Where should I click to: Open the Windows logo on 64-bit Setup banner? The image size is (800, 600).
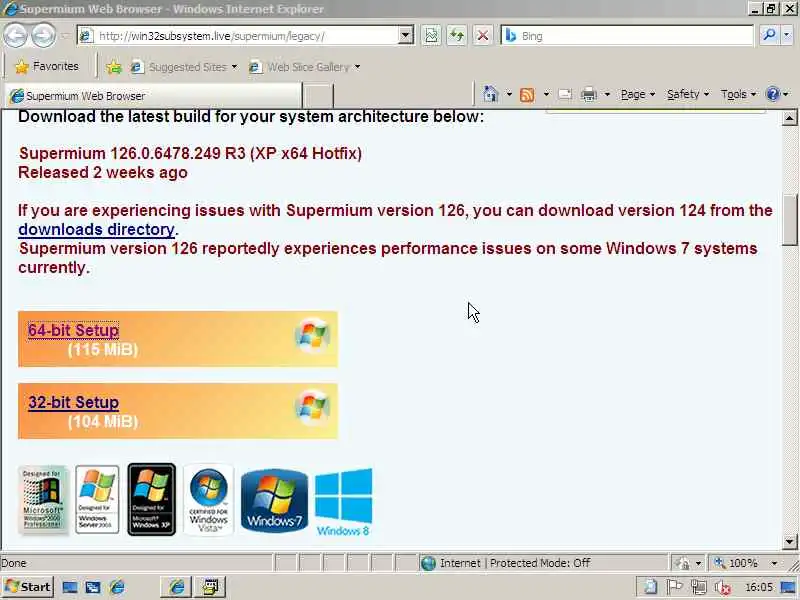[312, 335]
